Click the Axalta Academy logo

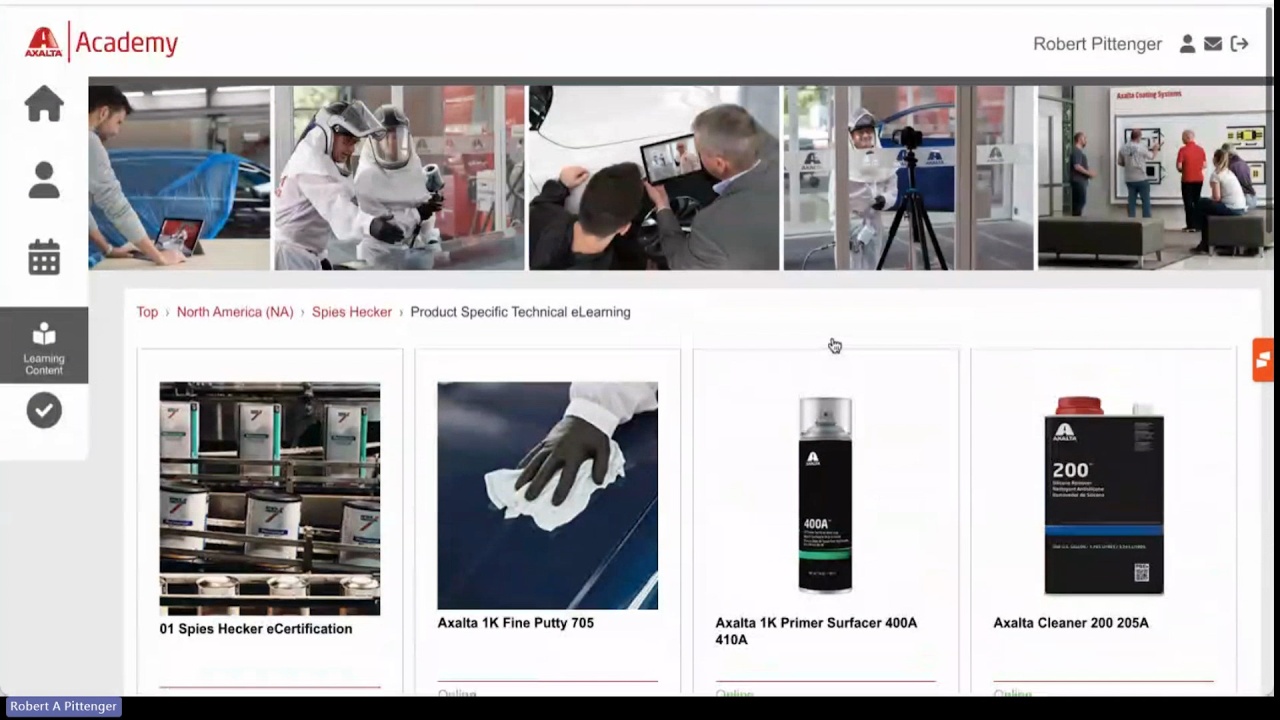pos(101,42)
